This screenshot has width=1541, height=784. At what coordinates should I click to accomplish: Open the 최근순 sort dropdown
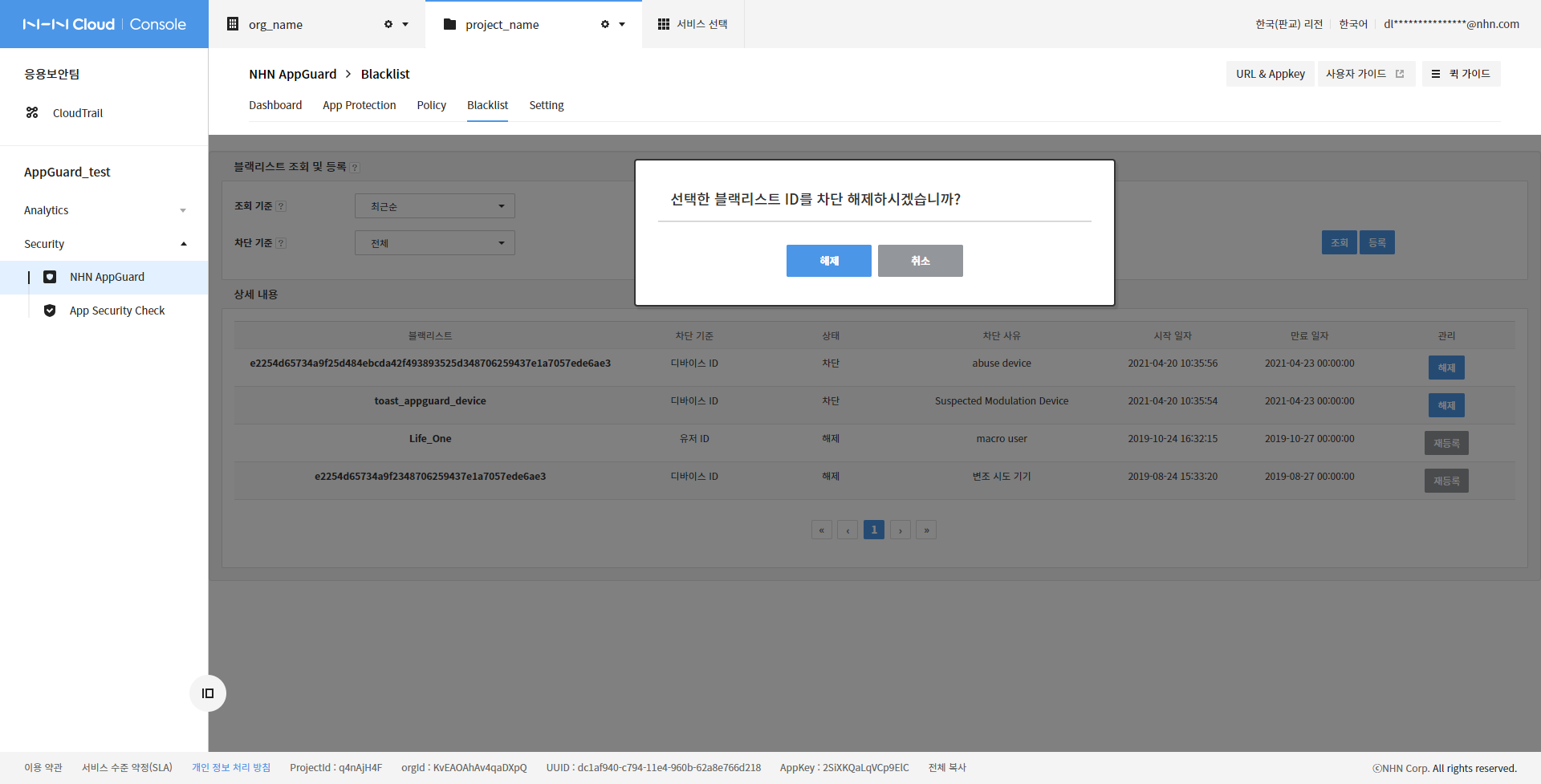pyautogui.click(x=435, y=206)
